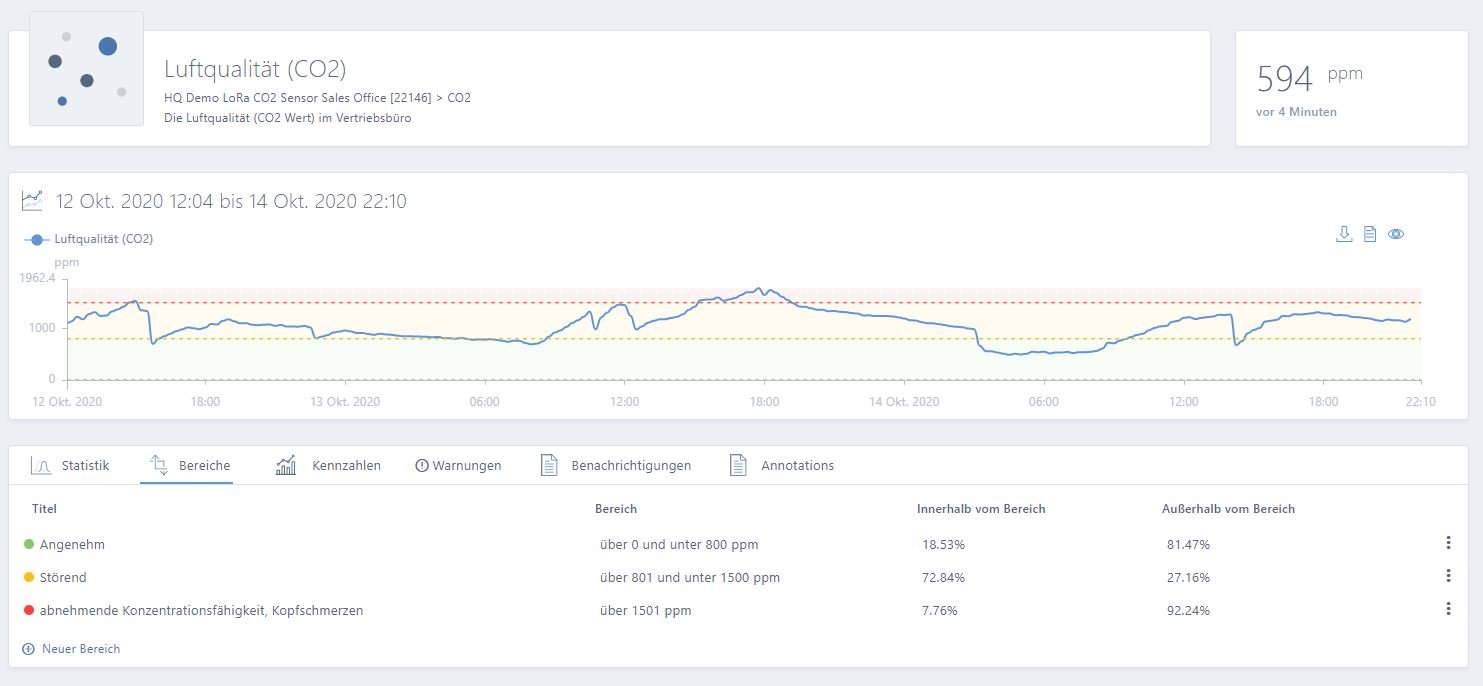The width and height of the screenshot is (1483, 686).
Task: Switch to the Kennzahlen tab
Action: coord(328,465)
